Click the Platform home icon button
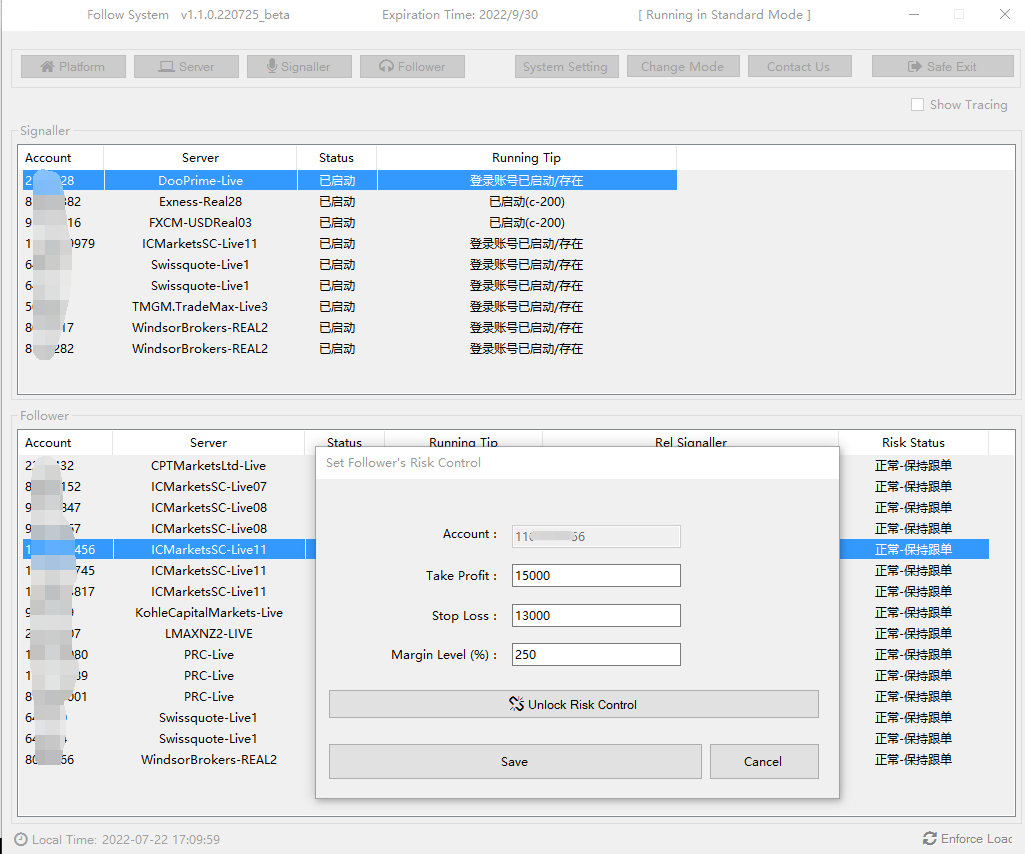This screenshot has height=854, width=1025. point(73,67)
